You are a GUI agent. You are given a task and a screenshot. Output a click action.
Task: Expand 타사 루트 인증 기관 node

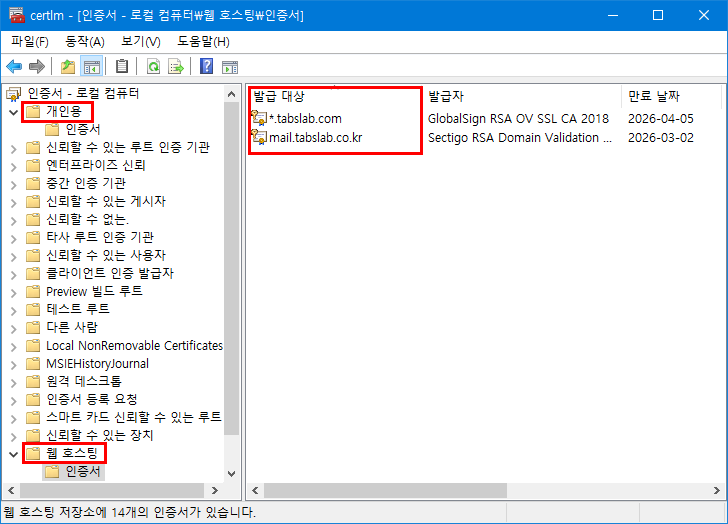13,239
